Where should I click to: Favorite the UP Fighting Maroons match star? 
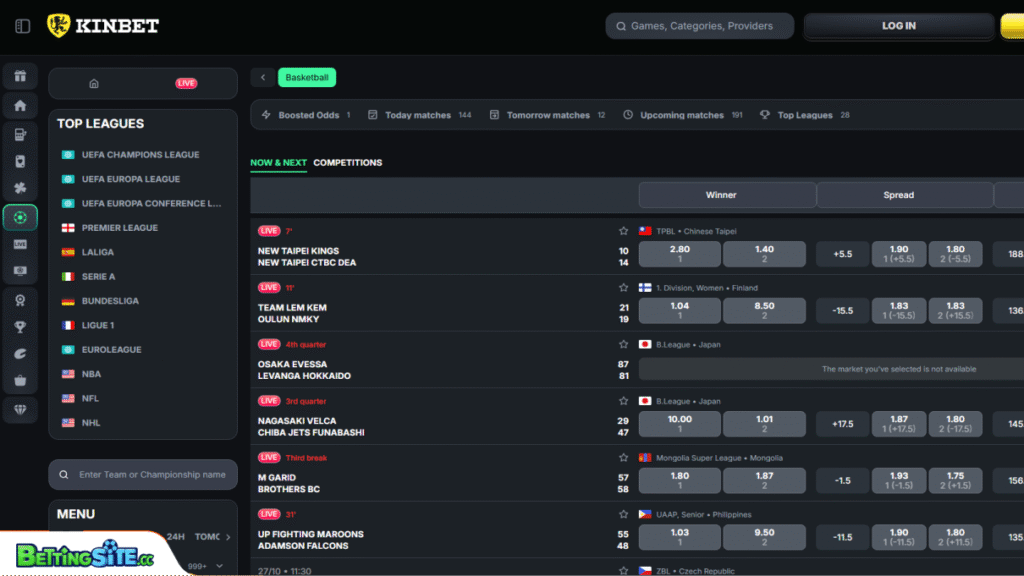[624, 515]
